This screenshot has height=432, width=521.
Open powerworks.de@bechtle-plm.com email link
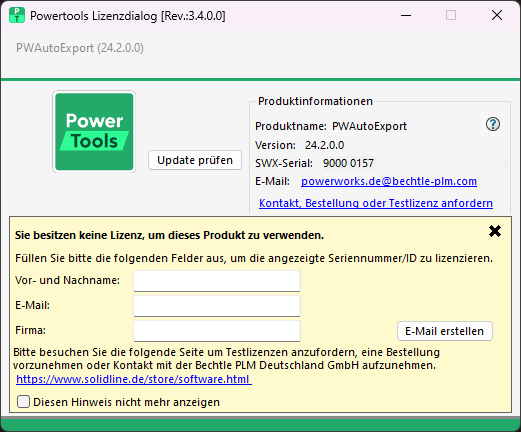point(389,181)
